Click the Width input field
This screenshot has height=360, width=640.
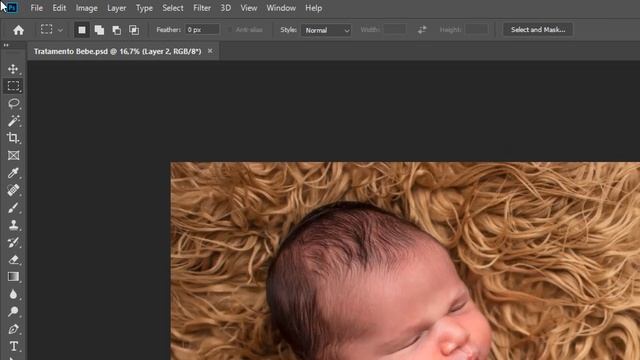coord(395,30)
